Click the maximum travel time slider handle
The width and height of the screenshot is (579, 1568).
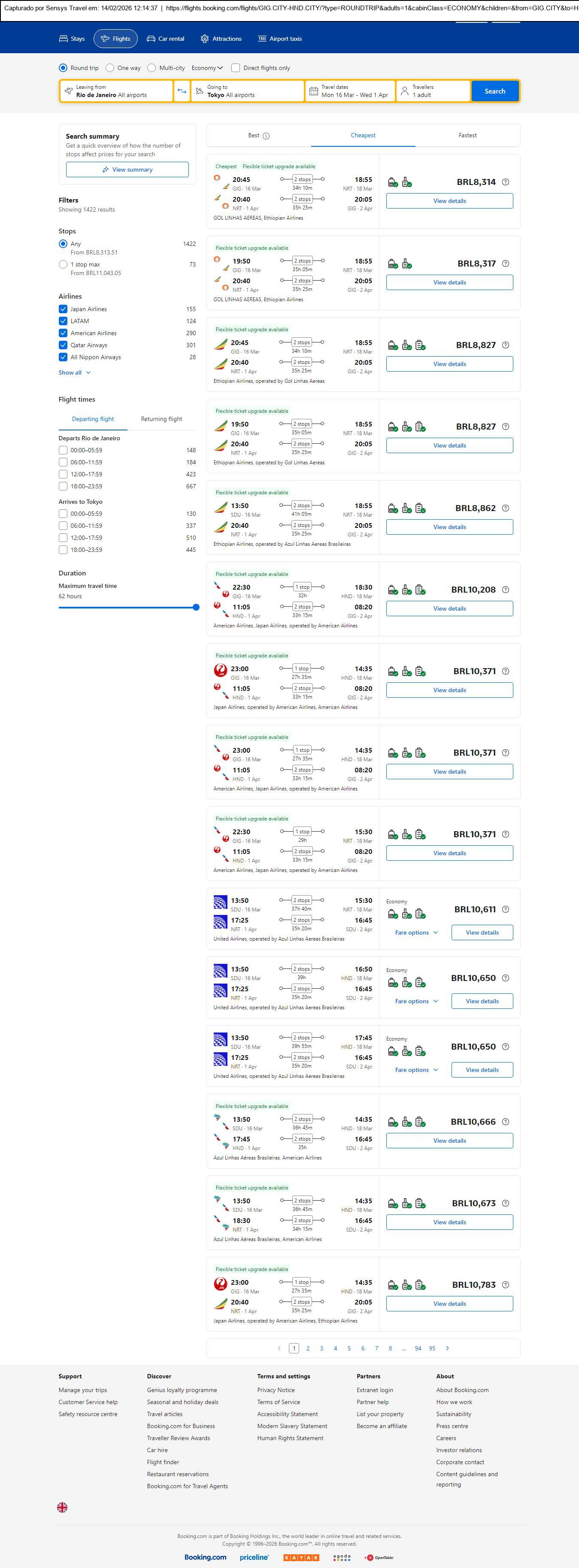pos(196,608)
